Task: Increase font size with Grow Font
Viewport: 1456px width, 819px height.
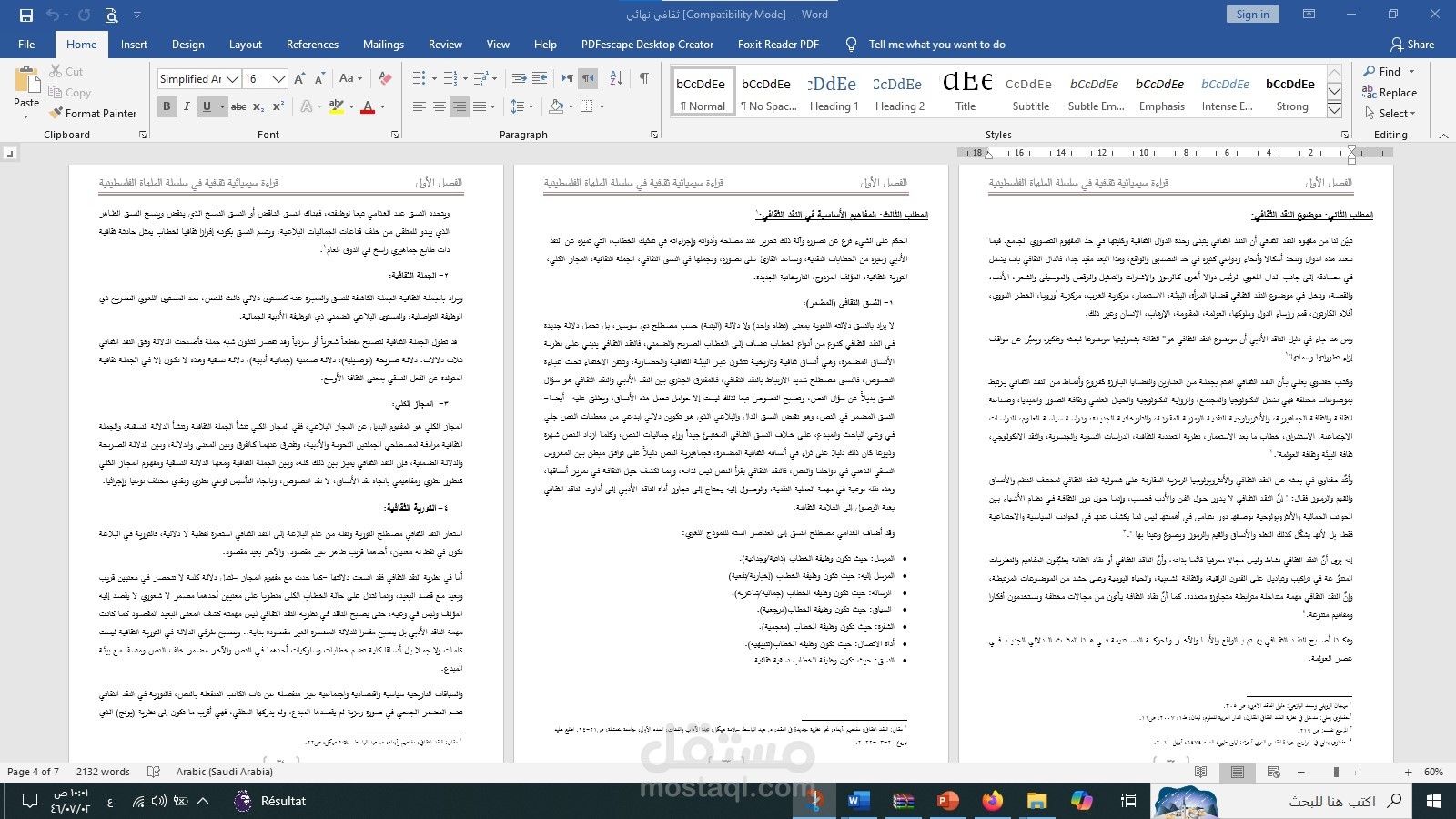Action: pos(299,79)
